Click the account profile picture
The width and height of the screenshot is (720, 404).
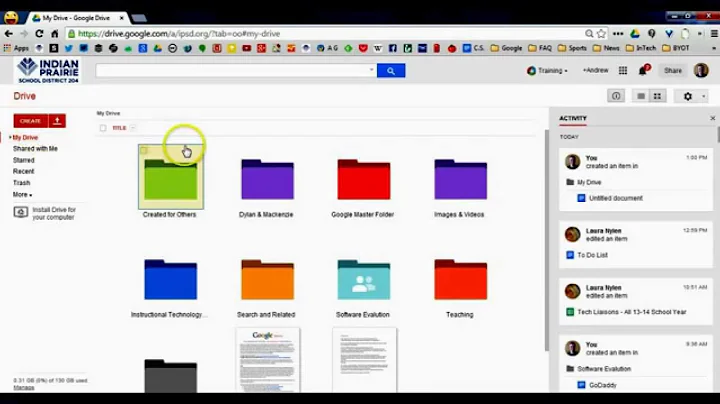point(701,70)
